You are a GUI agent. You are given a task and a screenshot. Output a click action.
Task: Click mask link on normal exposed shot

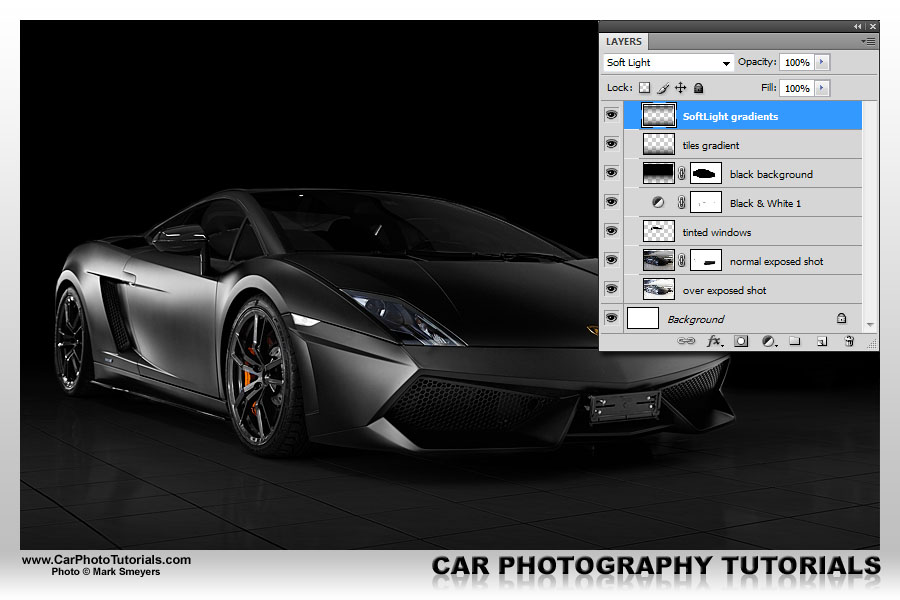tap(681, 260)
